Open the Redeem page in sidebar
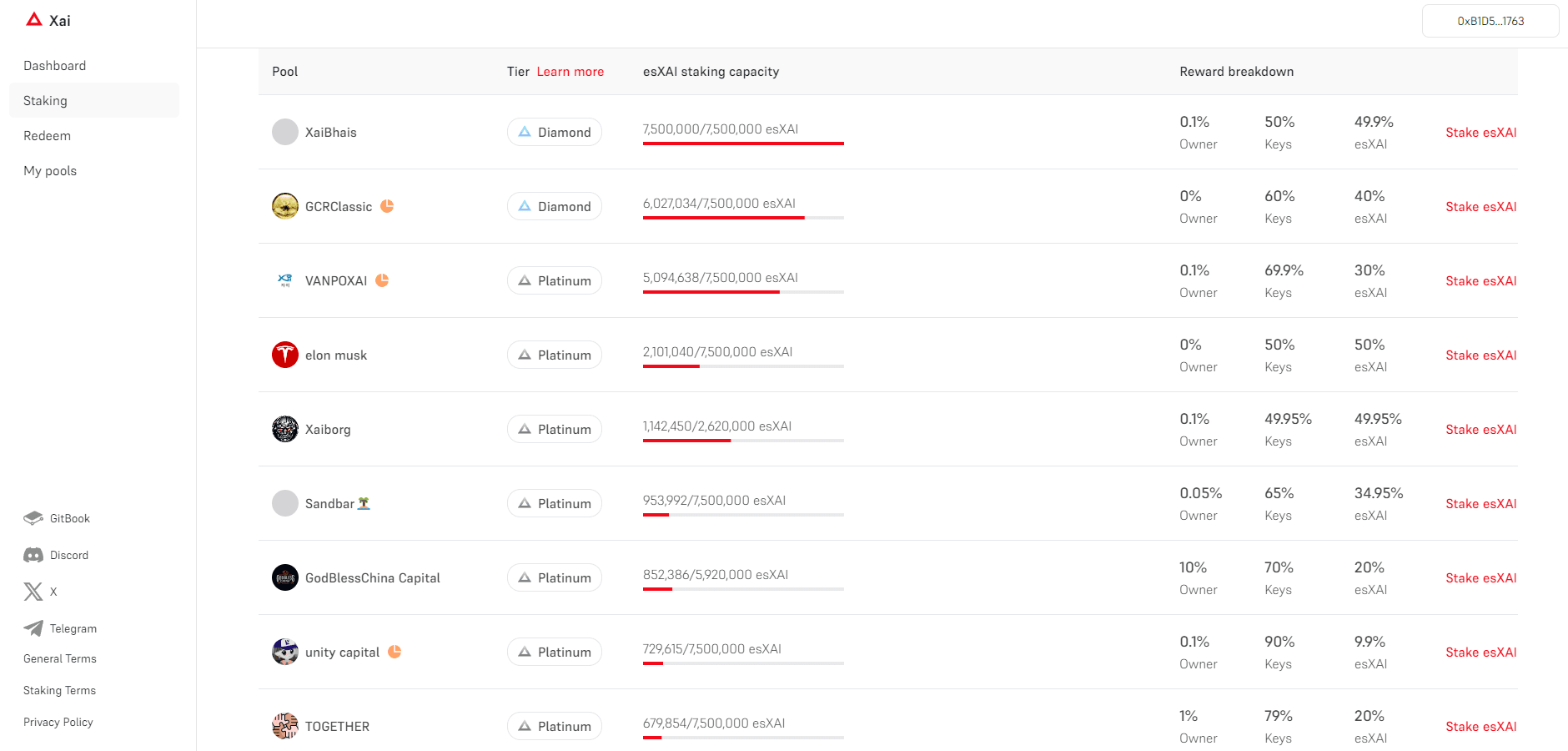 click(48, 136)
